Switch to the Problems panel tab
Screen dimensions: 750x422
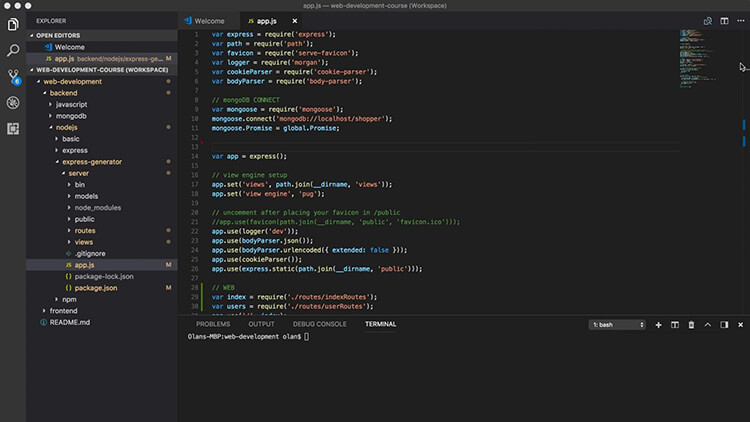[x=213, y=324]
